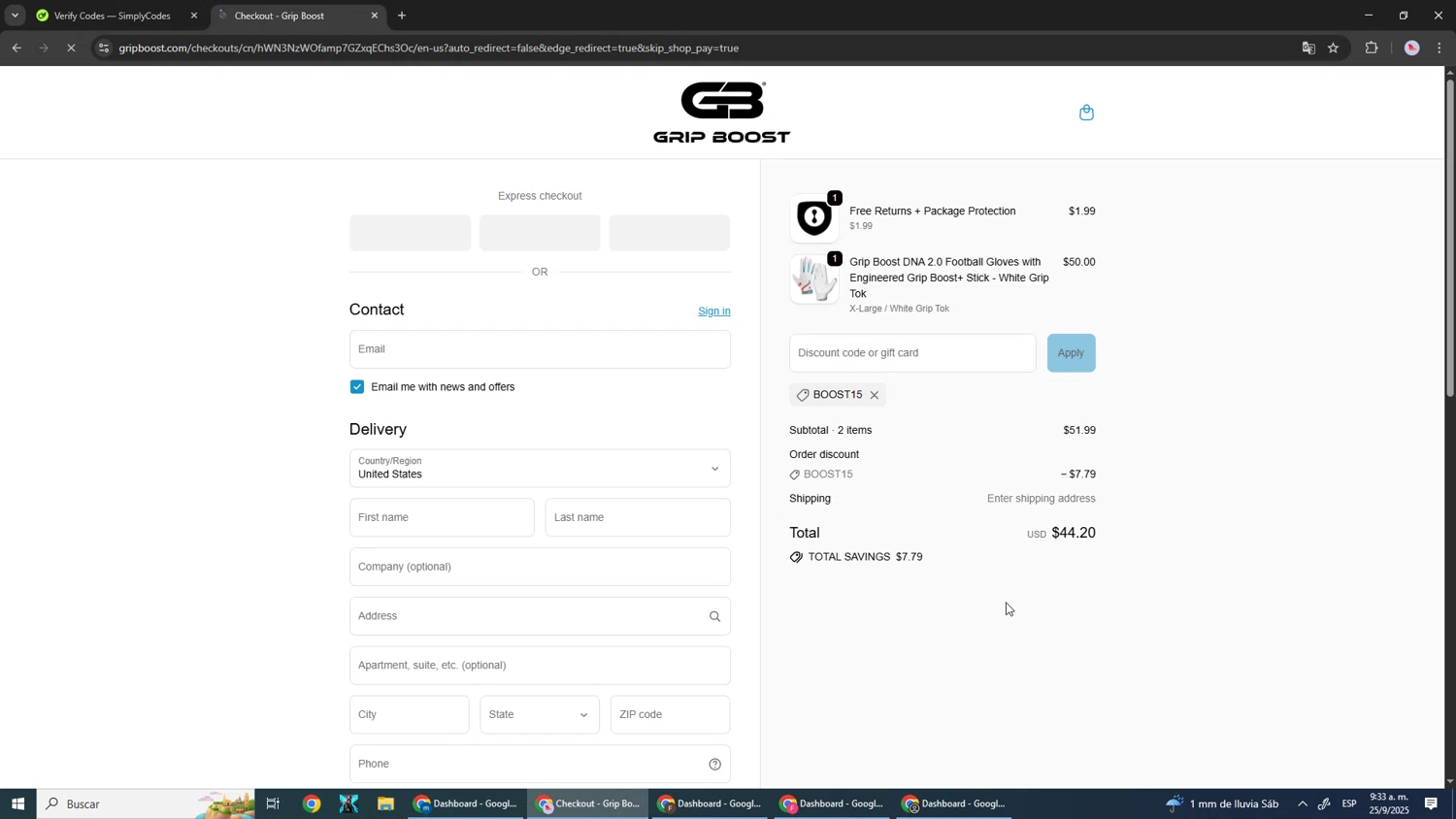Close the Verify Codes tab
The image size is (1456, 819).
point(193,16)
